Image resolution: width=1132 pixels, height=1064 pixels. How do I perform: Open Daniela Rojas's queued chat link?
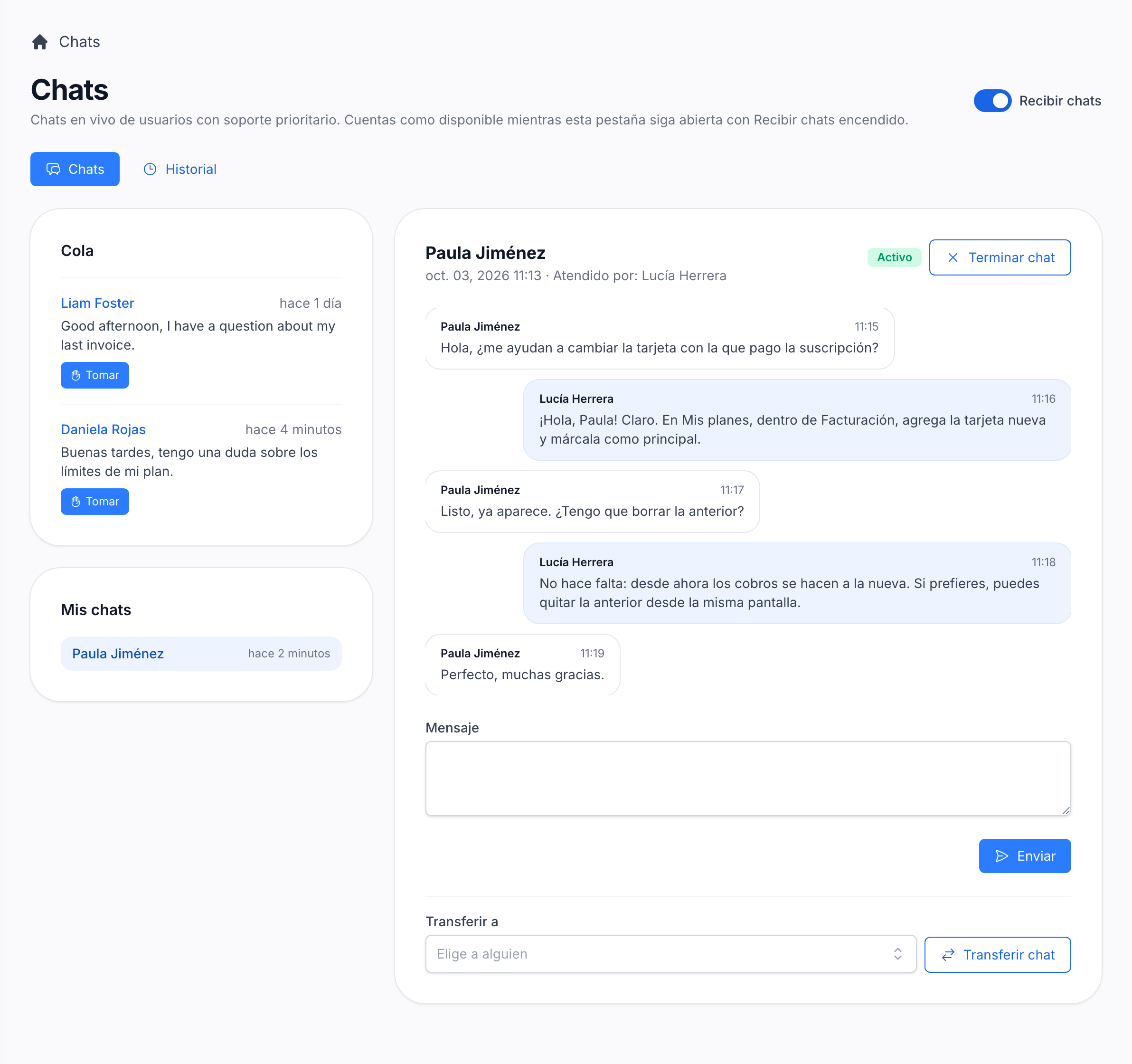[x=103, y=429]
